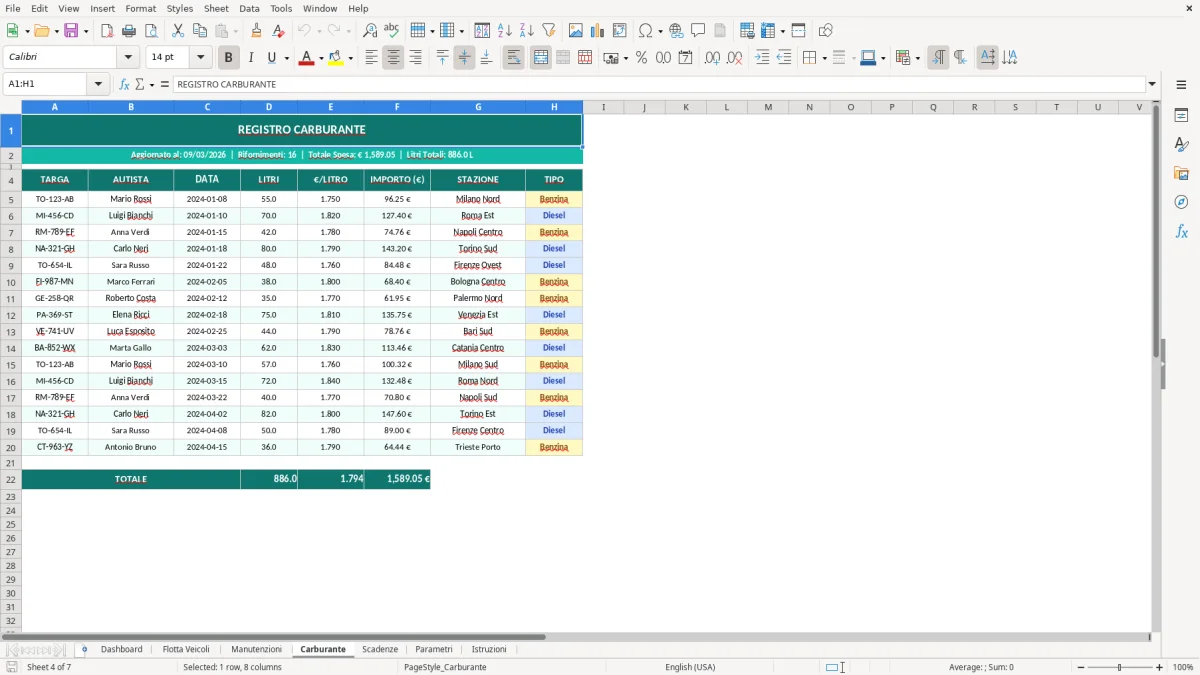Click the Export as PDF icon
Viewport: 1200px width, 675px height.
click(x=107, y=31)
